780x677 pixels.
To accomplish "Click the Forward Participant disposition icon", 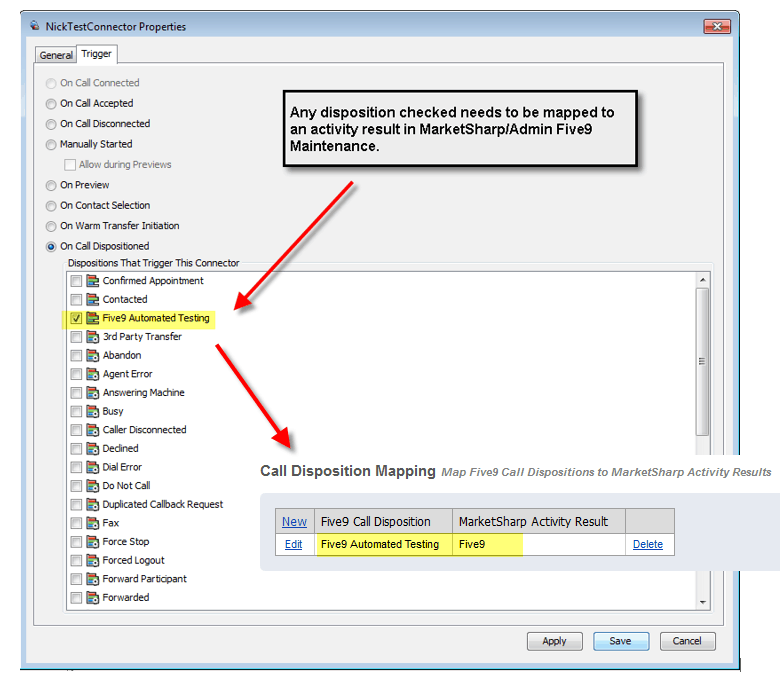I will [93, 579].
